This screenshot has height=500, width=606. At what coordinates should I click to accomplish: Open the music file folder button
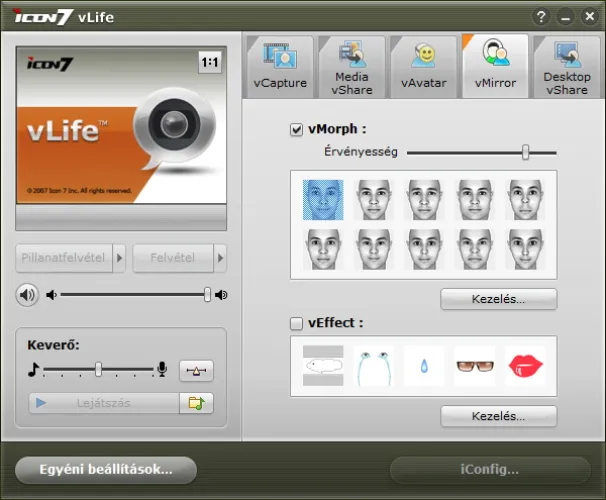(x=196, y=403)
